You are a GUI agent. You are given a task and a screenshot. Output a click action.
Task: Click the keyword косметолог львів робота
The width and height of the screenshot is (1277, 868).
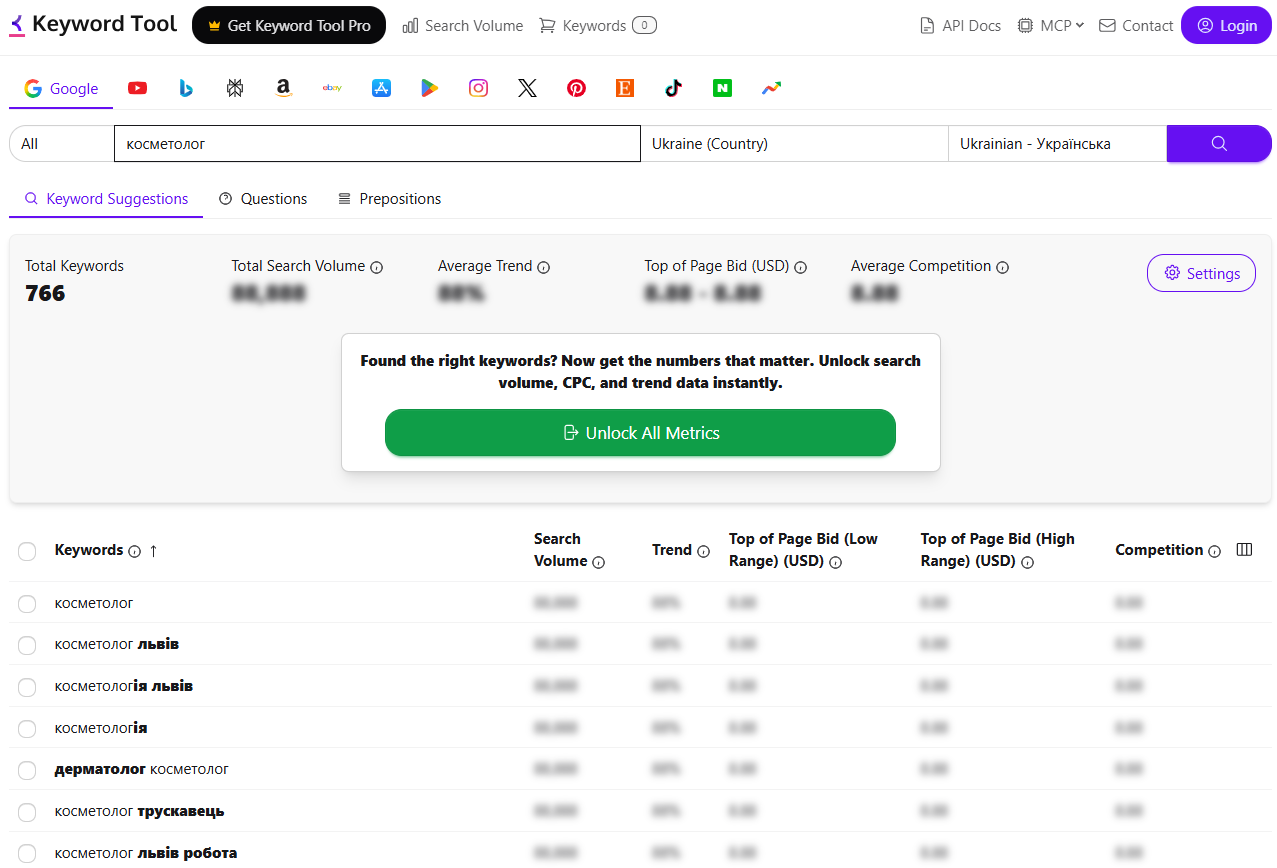tap(146, 853)
